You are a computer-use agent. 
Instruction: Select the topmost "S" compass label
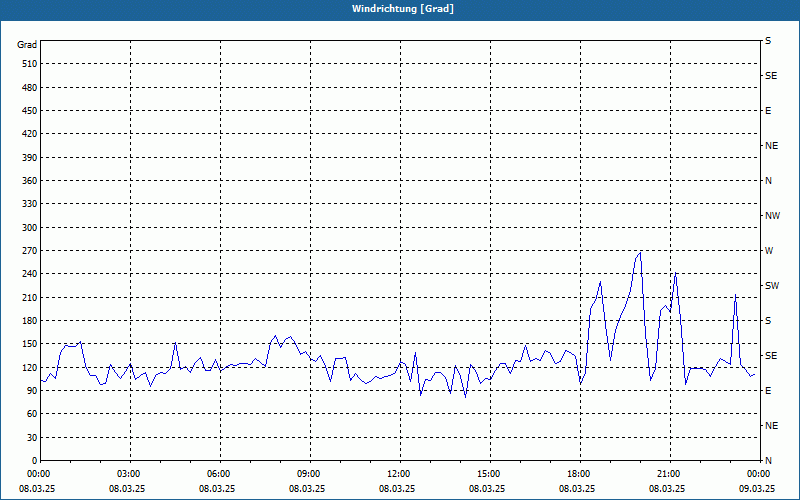[768, 41]
